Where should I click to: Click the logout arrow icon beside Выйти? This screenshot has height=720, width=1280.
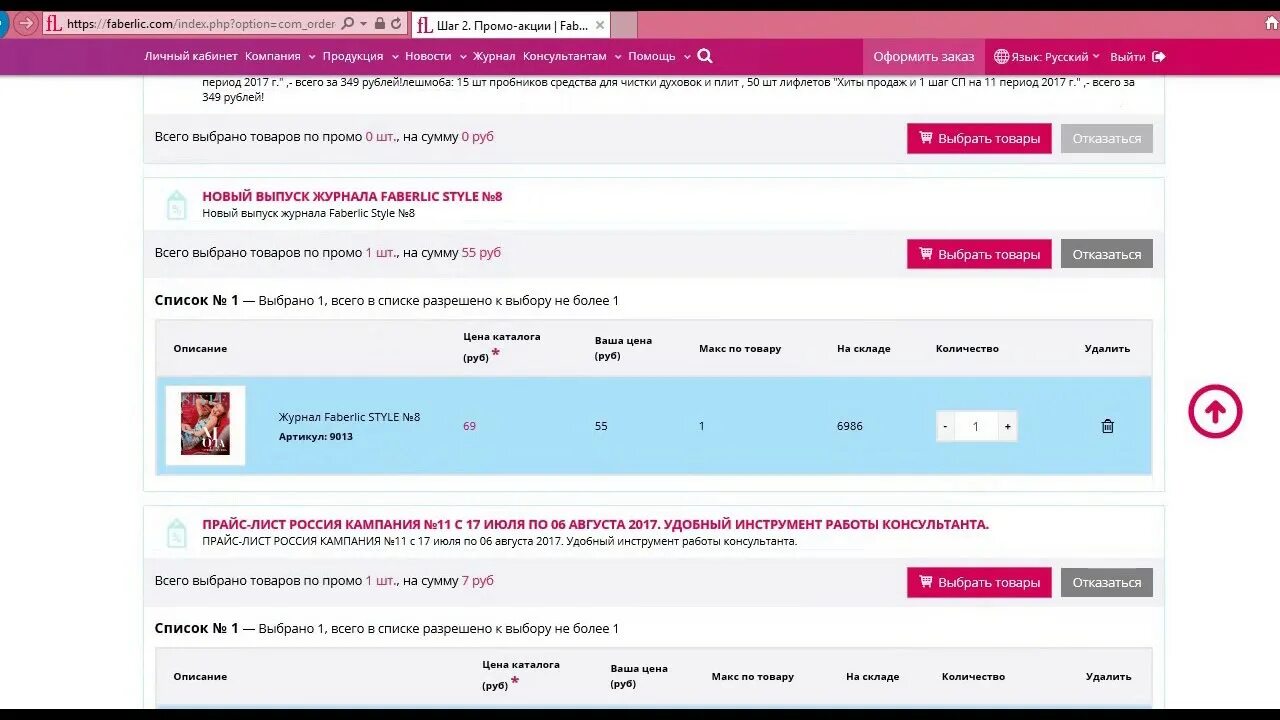(1159, 57)
